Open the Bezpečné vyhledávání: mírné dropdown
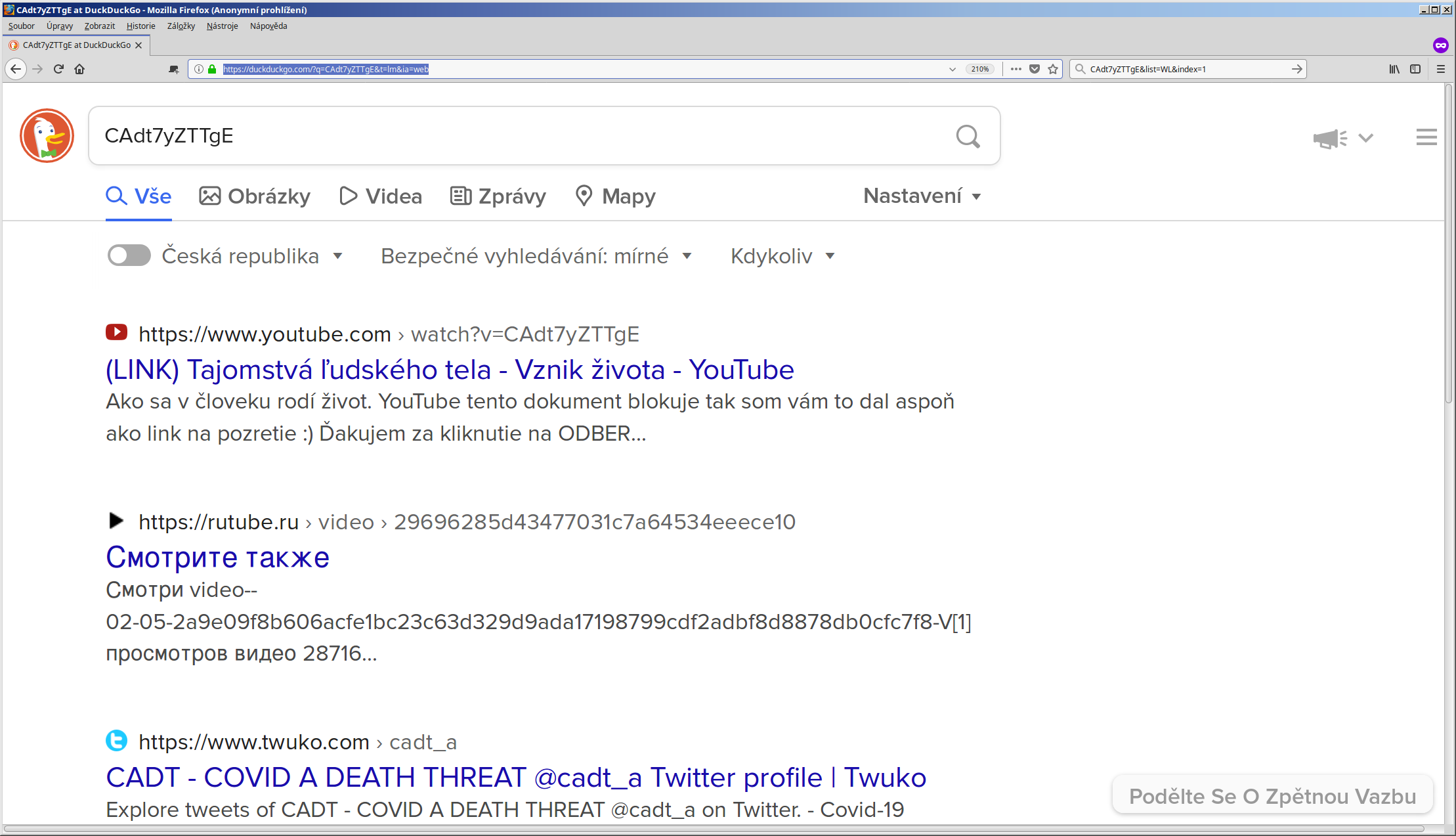 pyautogui.click(x=536, y=255)
